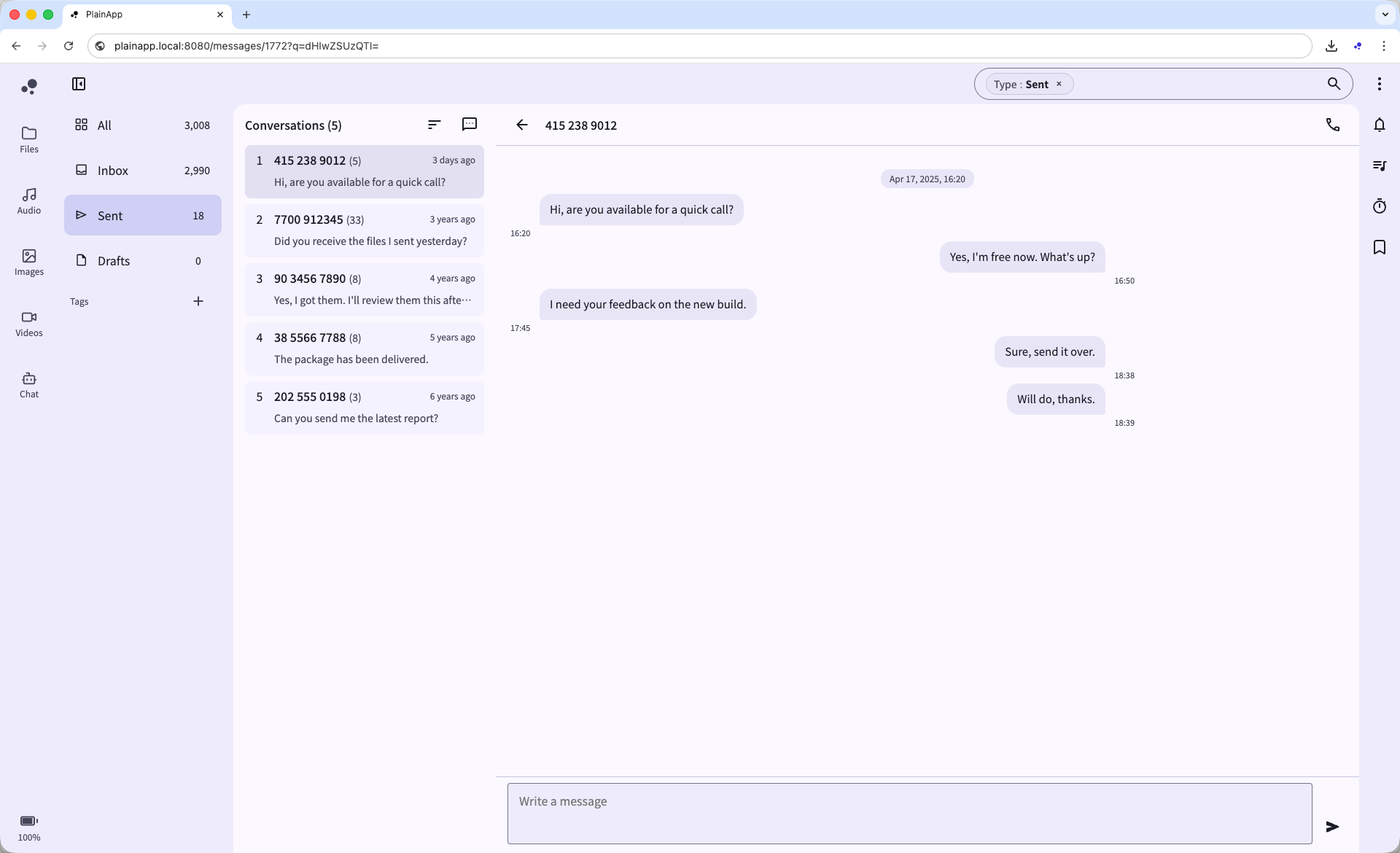1400x853 pixels.
Task: Click the browser reload button
Action: pos(69,46)
